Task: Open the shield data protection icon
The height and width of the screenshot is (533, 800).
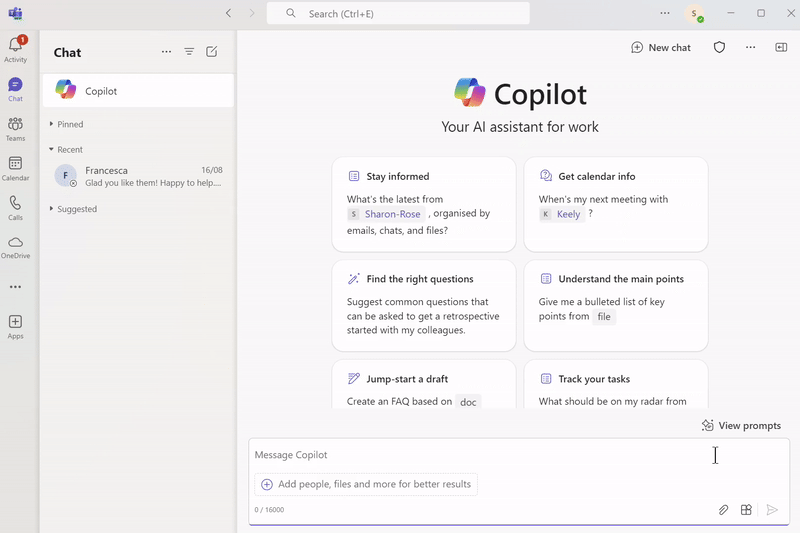Action: (719, 47)
